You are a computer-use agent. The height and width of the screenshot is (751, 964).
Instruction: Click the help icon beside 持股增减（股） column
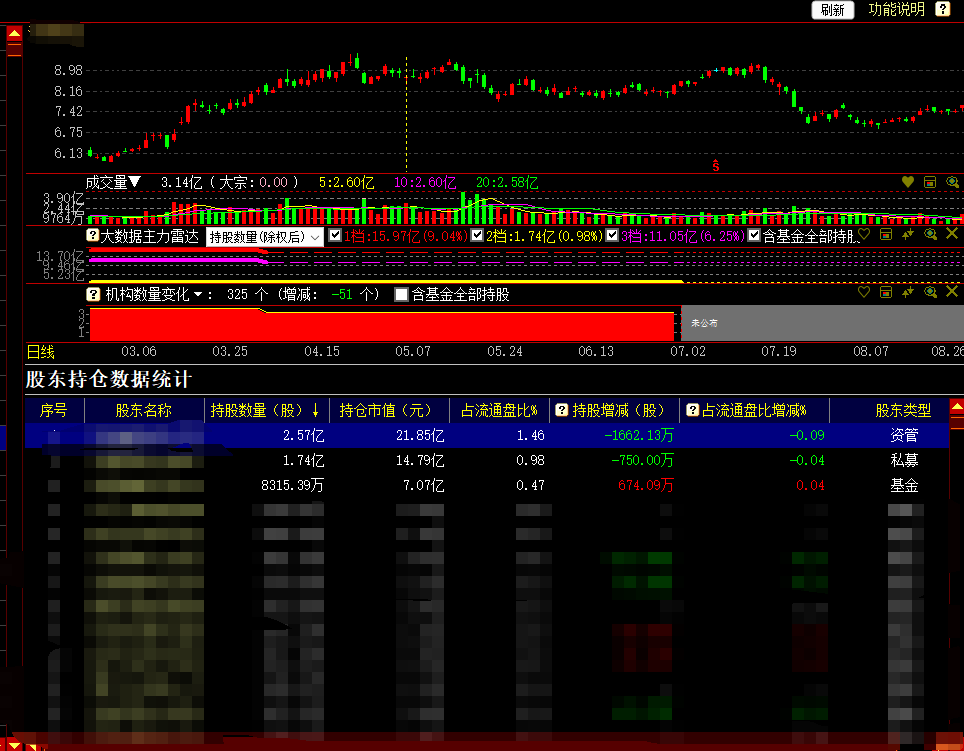(561, 410)
